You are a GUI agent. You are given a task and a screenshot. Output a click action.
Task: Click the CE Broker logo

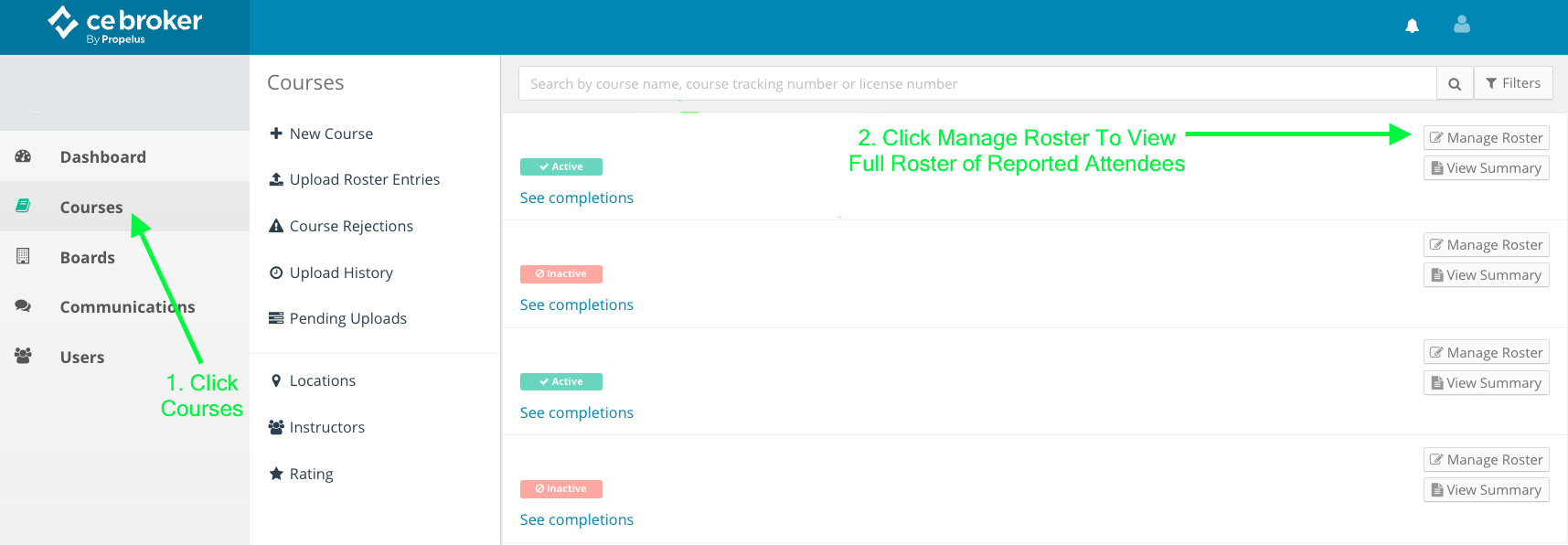coord(124,25)
